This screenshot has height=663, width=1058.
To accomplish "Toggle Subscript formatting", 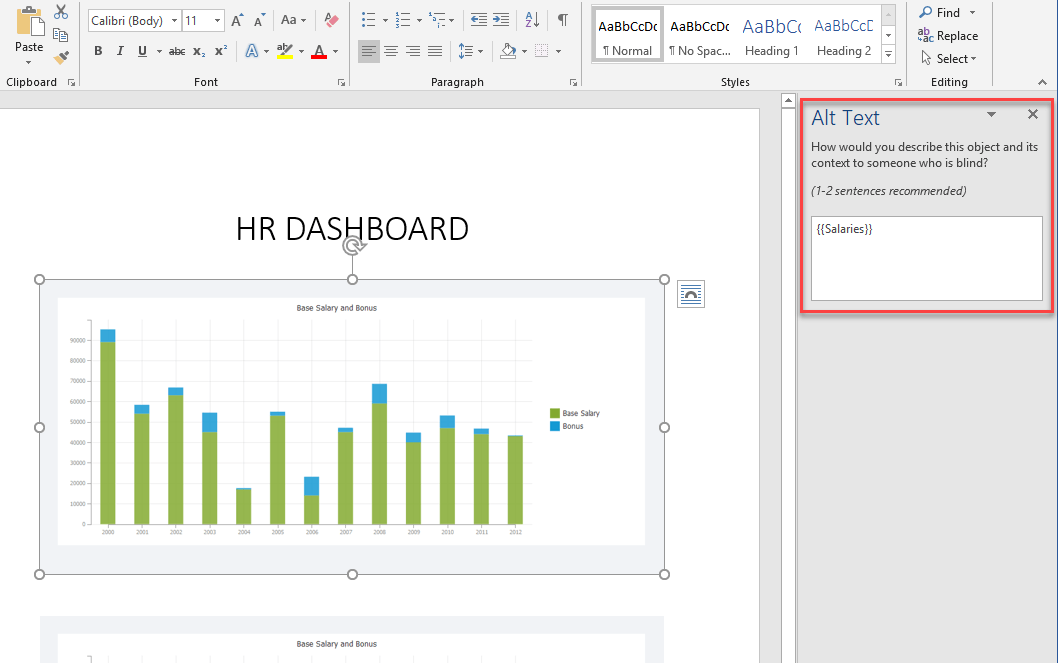I will pyautogui.click(x=198, y=51).
